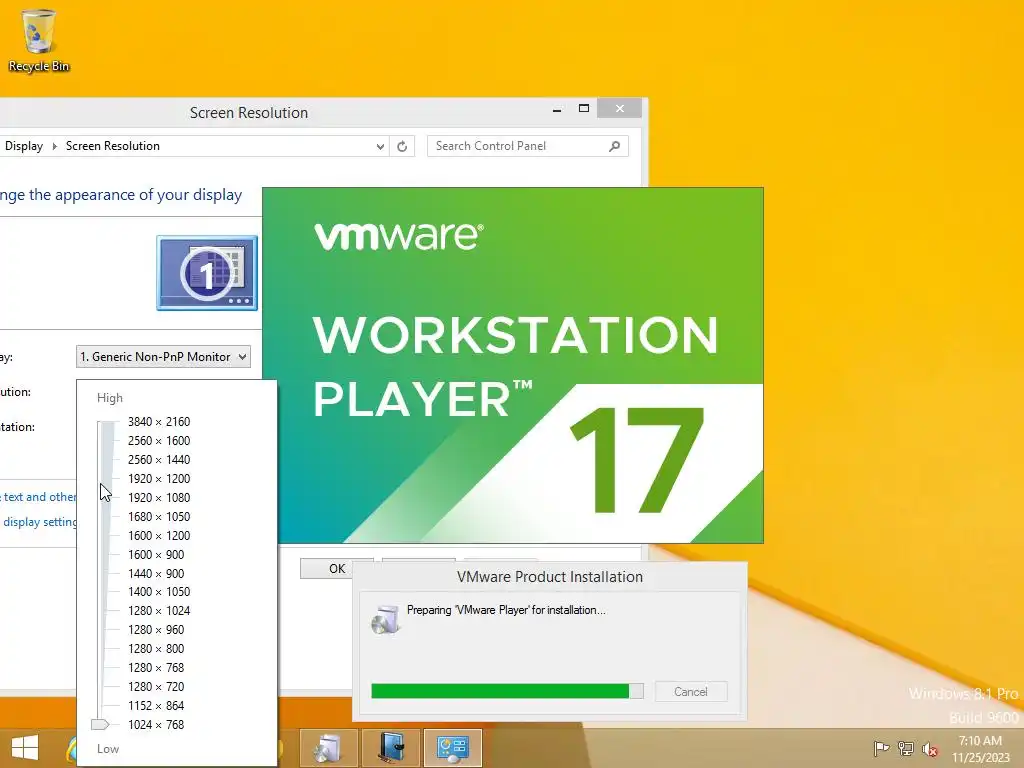Open Generic Non-PnP Monitor dropdown
The image size is (1024, 768).
(x=163, y=357)
